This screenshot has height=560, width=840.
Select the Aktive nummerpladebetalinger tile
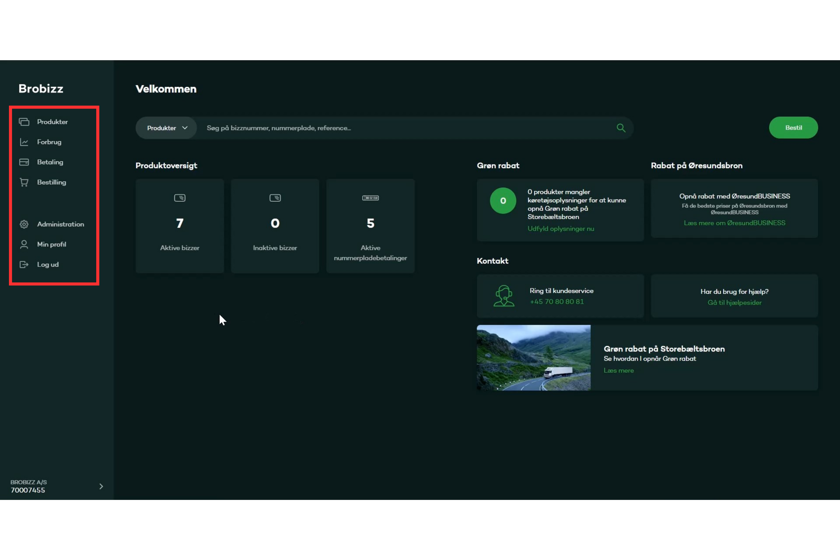point(370,226)
